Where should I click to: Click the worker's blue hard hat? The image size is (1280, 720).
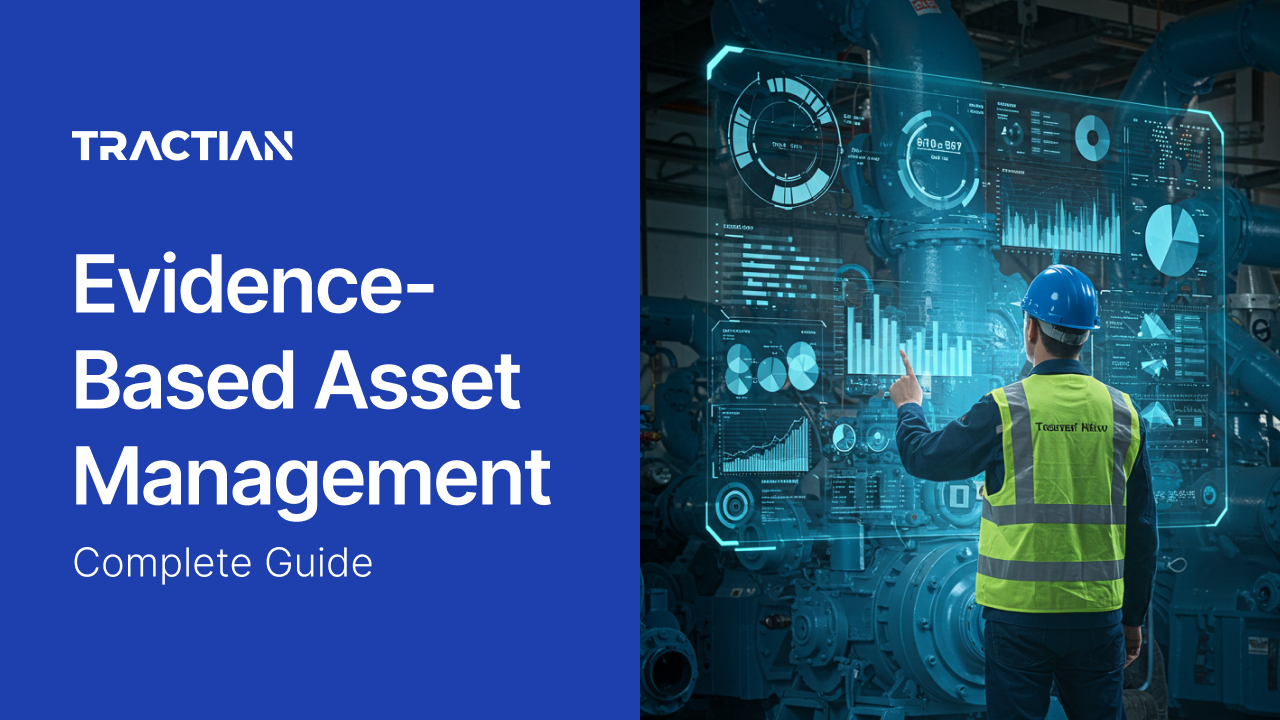pyautogui.click(x=1060, y=295)
